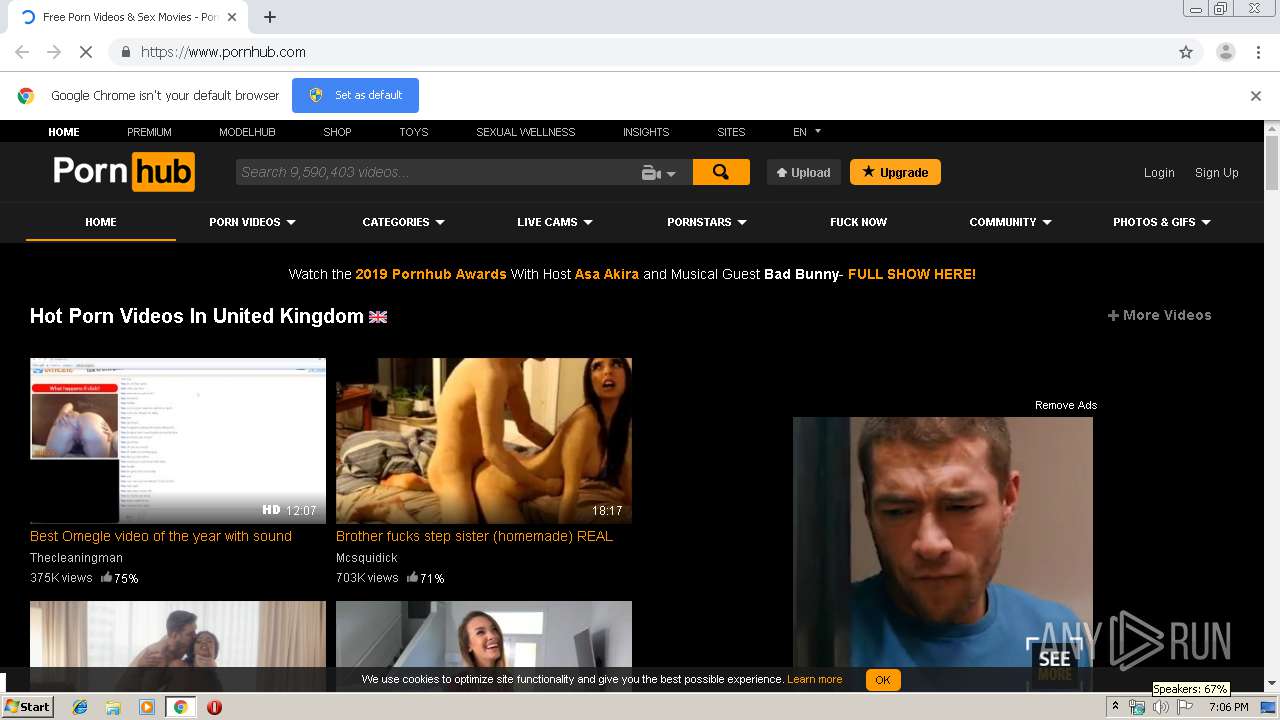Viewport: 1280px width, 720px height.
Task: Click the Upload button
Action: 804,172
